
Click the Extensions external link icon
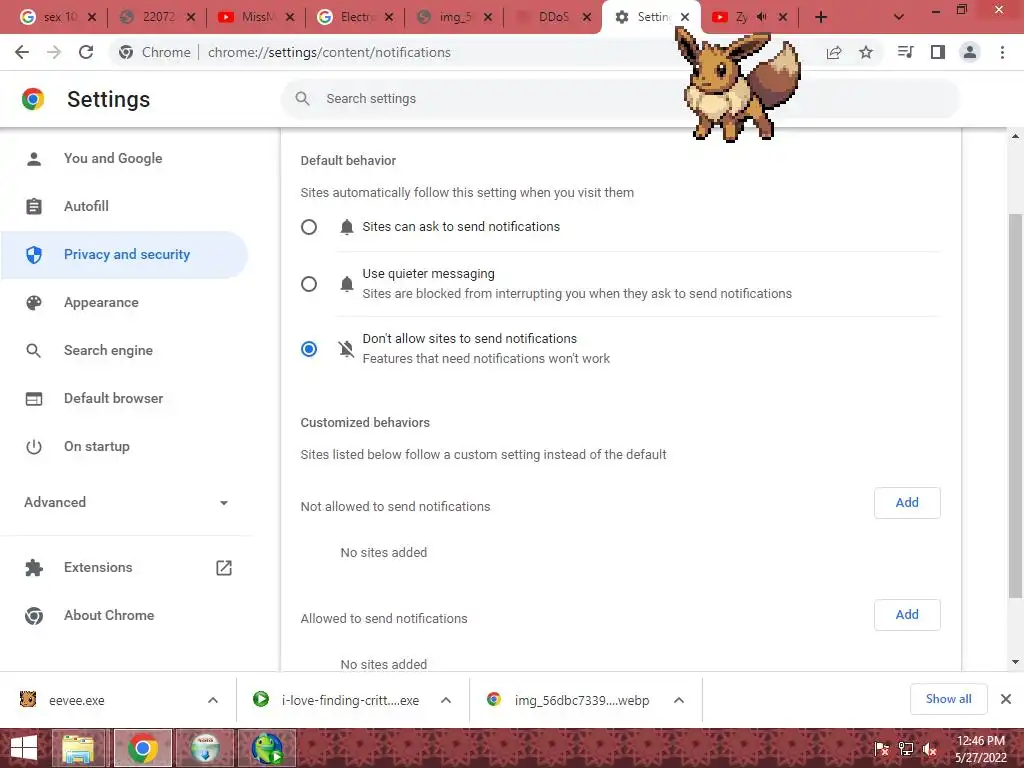[224, 568]
